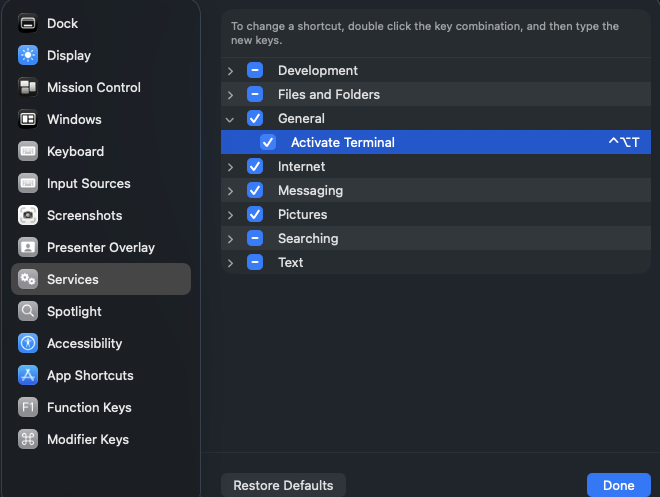Switch to the Keyboard sidebar item
660x497 pixels.
(x=75, y=151)
